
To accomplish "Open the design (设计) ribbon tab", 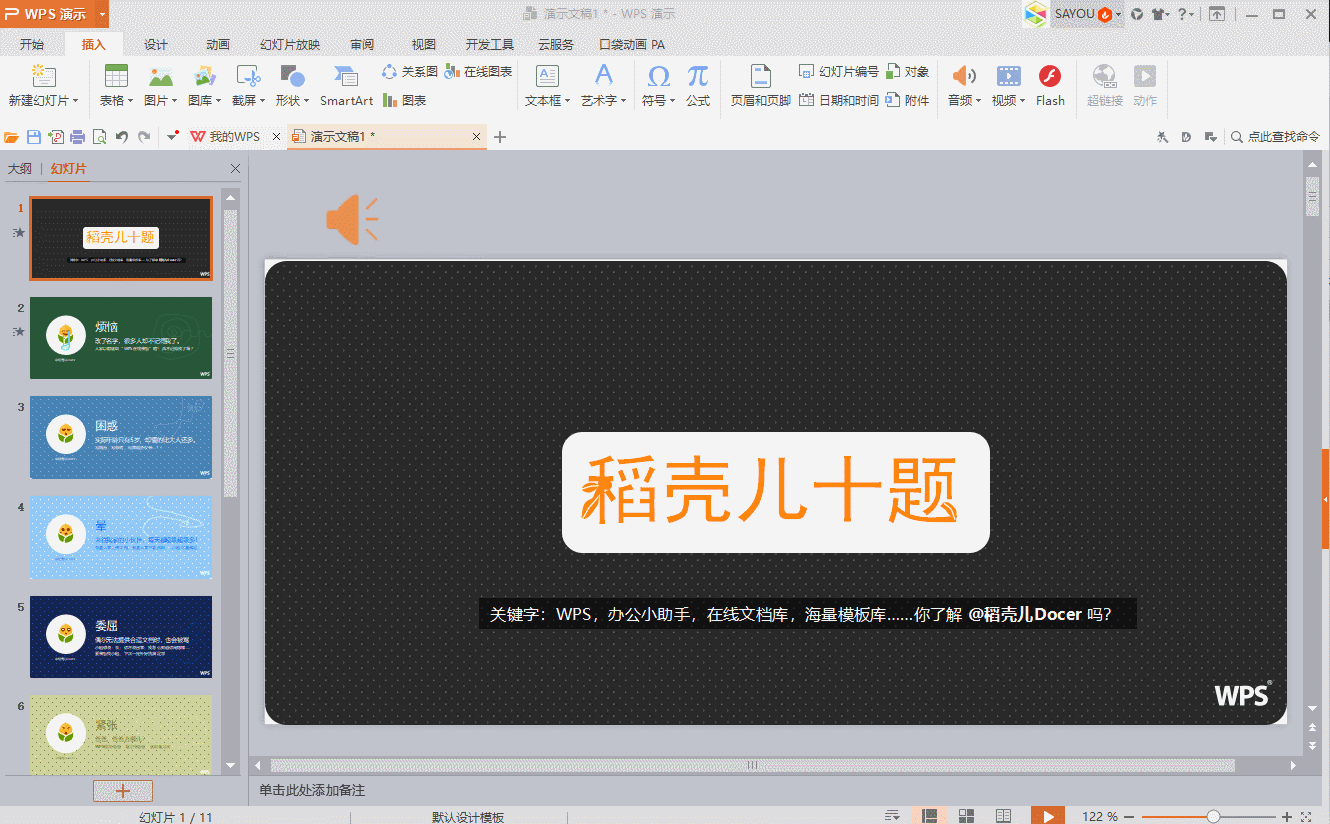I will (x=156, y=44).
